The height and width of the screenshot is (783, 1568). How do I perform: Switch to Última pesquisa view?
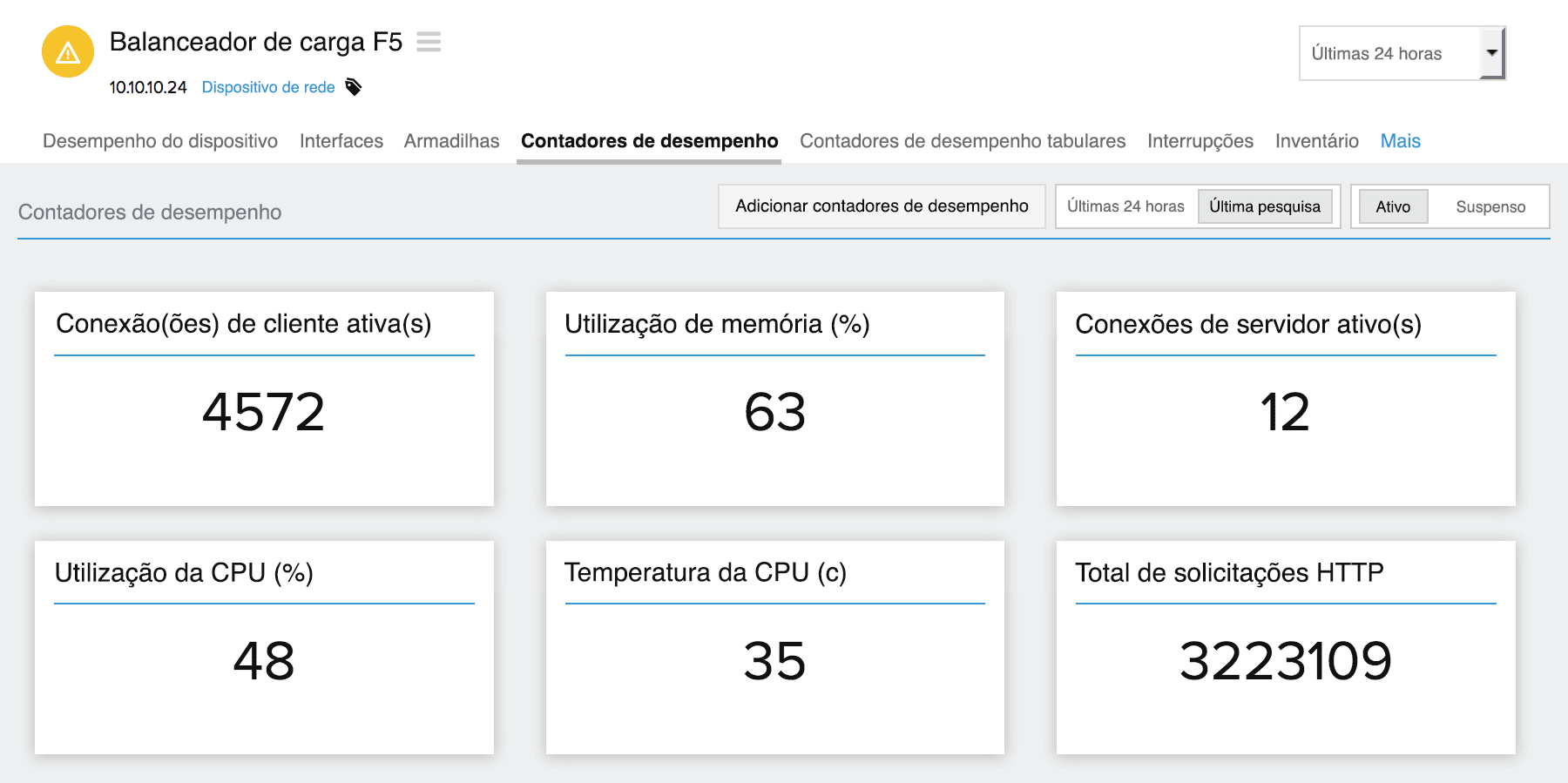click(1265, 206)
